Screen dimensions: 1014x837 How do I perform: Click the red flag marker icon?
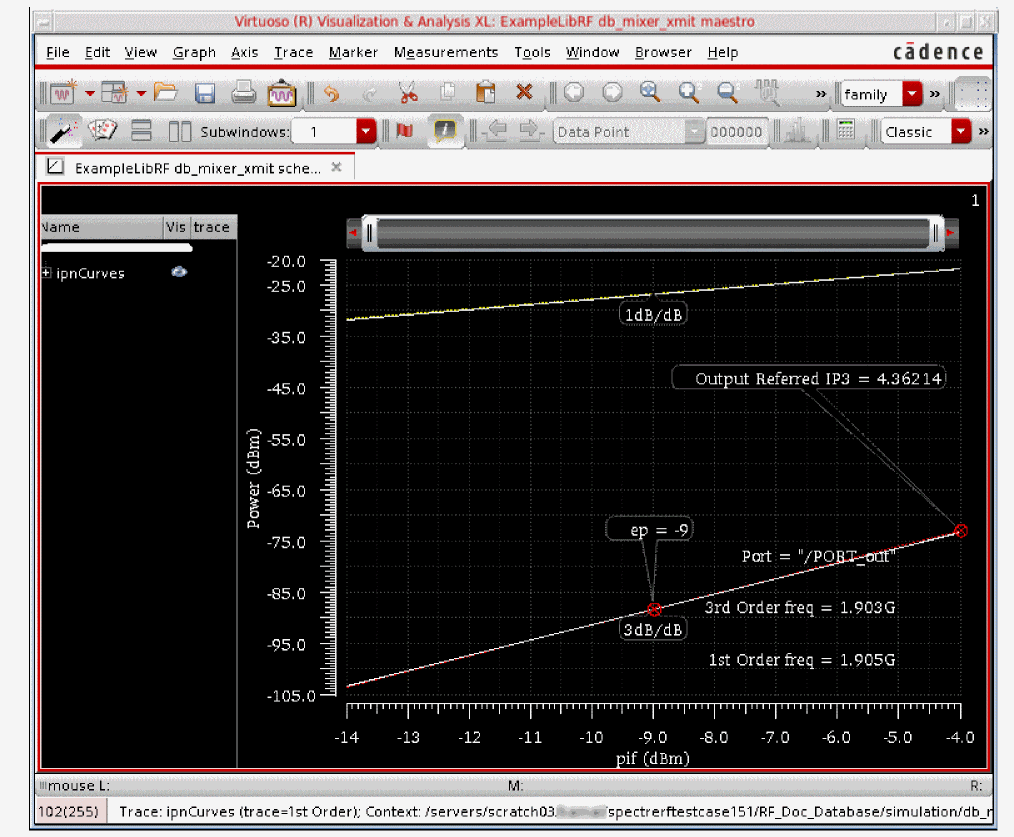pos(405,131)
